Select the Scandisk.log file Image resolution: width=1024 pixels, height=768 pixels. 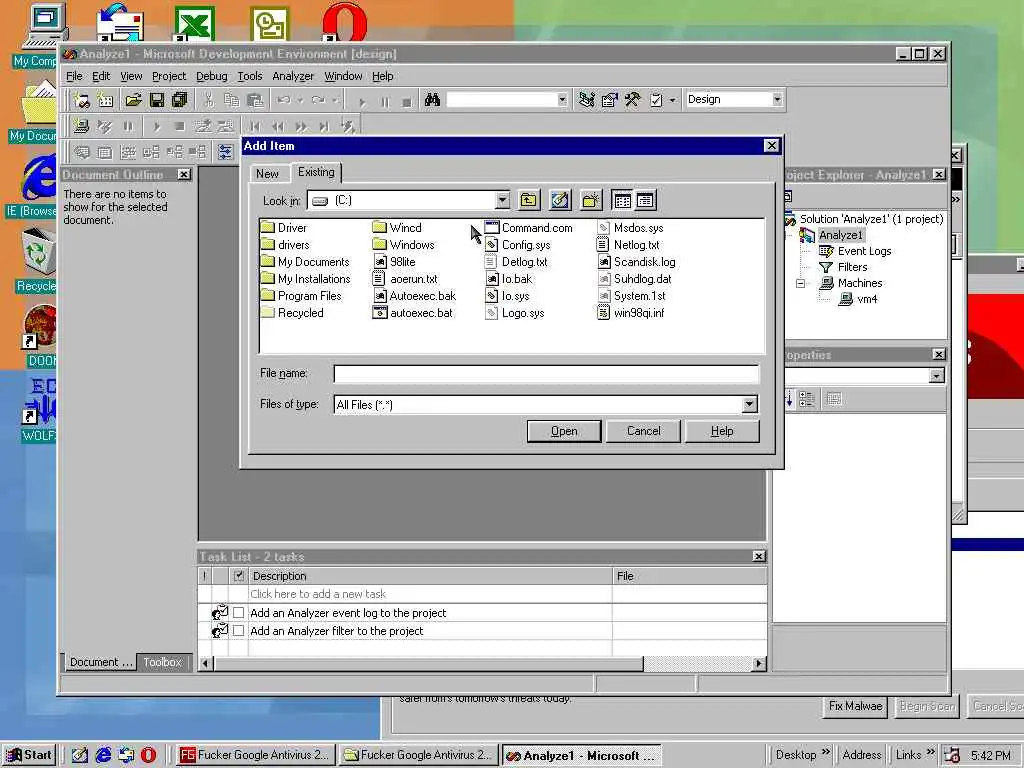click(637, 262)
